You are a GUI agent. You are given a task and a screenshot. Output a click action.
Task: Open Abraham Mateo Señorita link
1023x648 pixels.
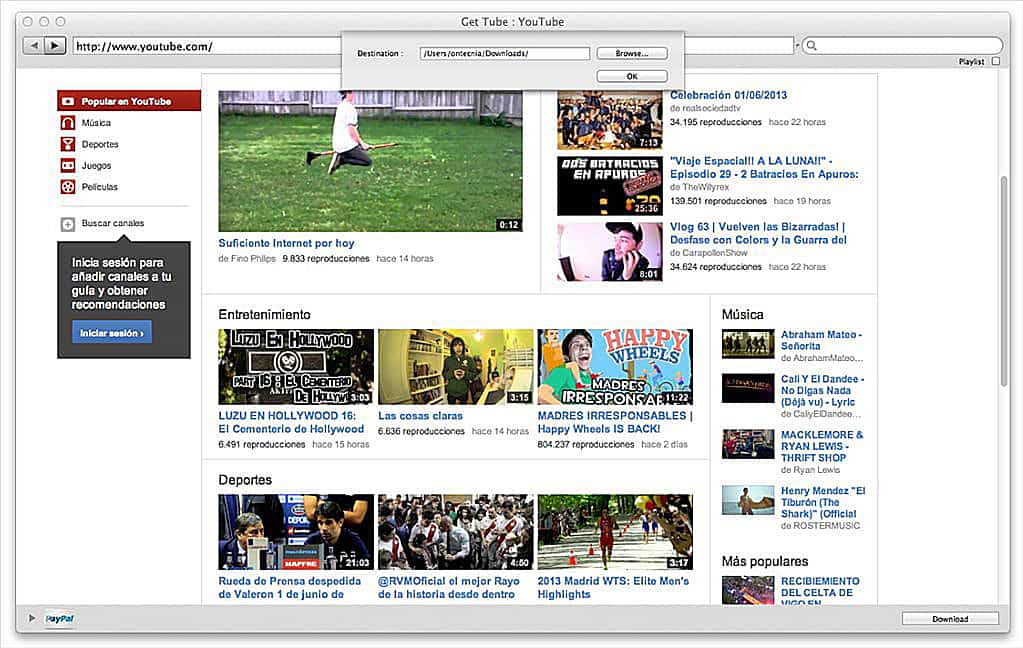point(821,340)
